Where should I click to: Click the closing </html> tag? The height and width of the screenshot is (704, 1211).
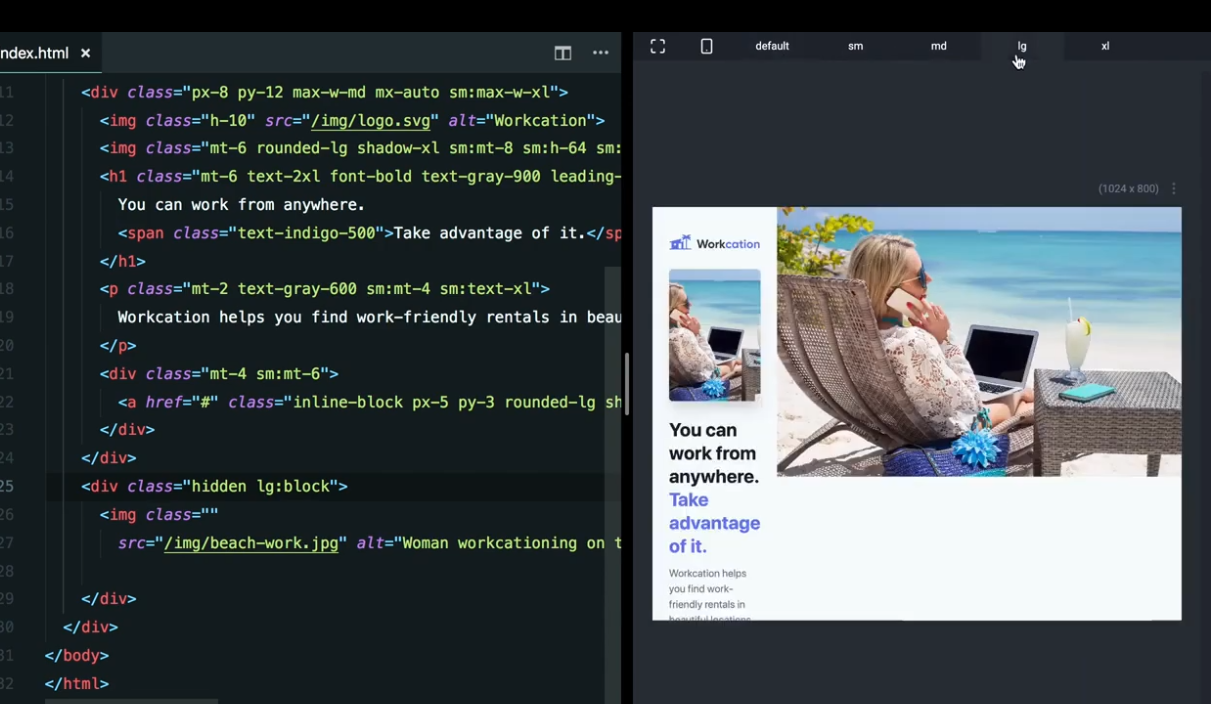point(76,684)
